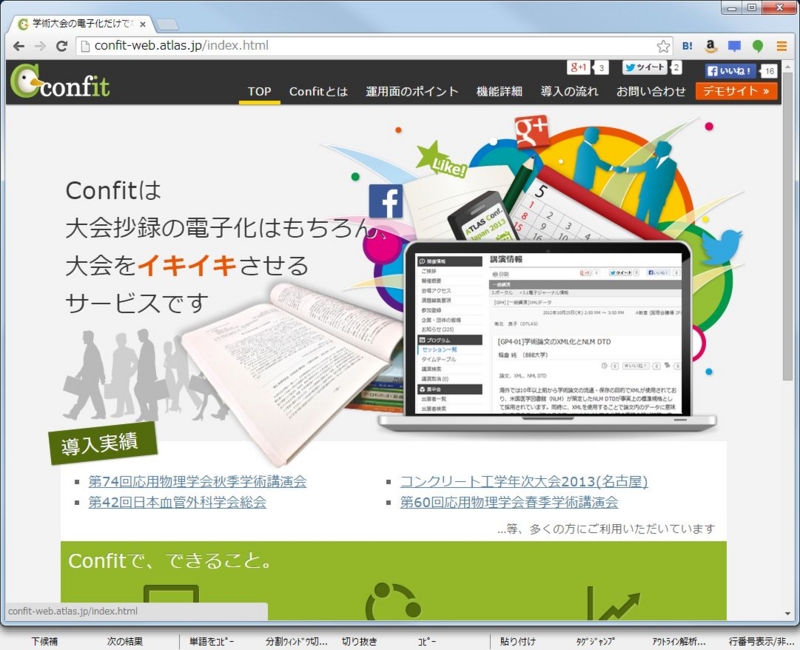
Task: Open 第42回日本血管外科学会総会 link
Action: click(177, 502)
